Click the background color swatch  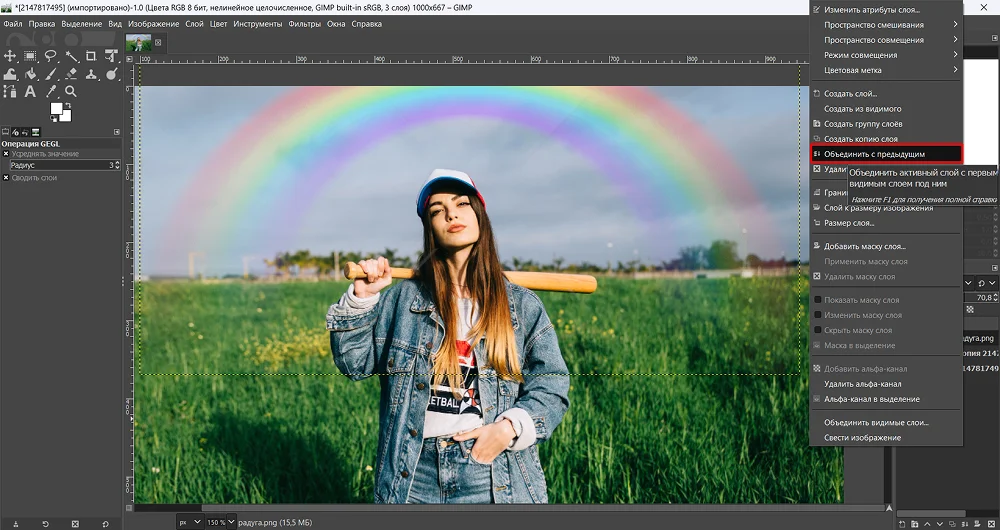[67, 117]
